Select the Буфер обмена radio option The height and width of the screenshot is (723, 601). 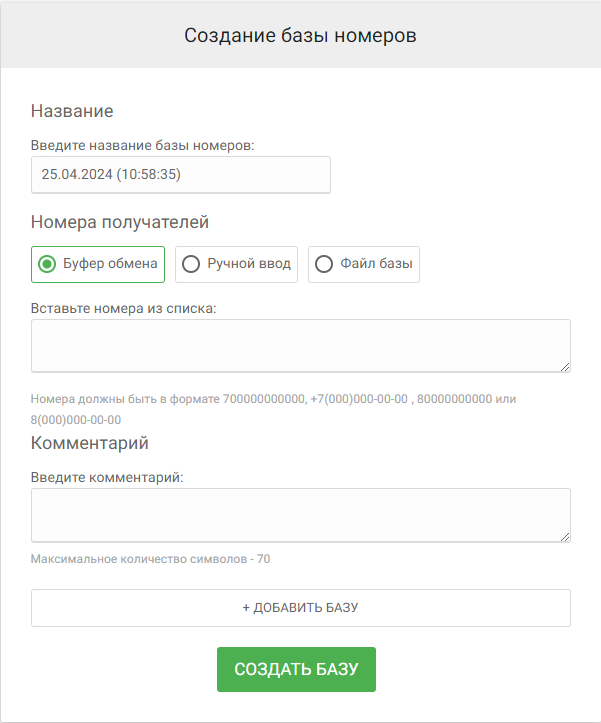[x=98, y=264]
